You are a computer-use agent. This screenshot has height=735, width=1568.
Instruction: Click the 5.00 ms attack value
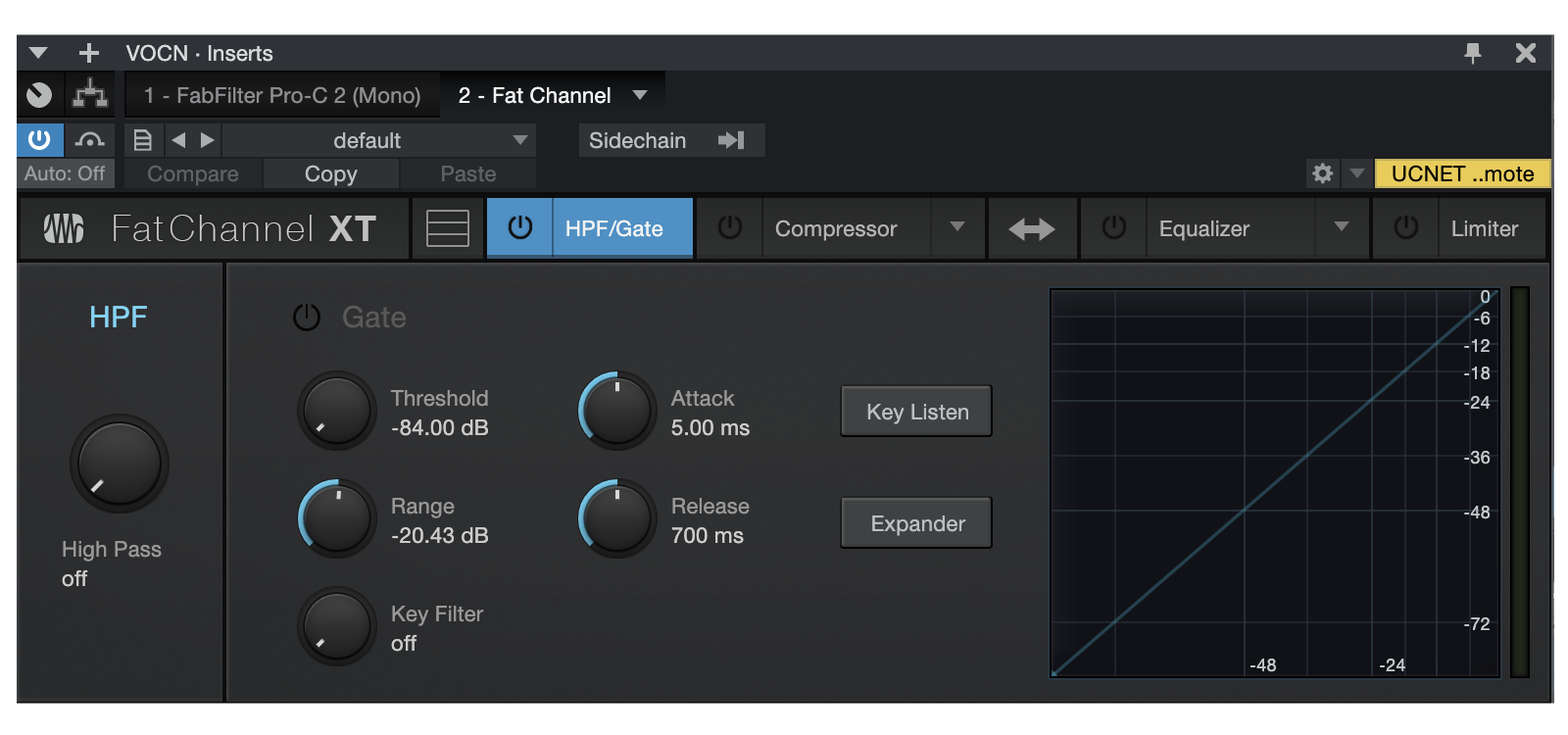(x=710, y=428)
